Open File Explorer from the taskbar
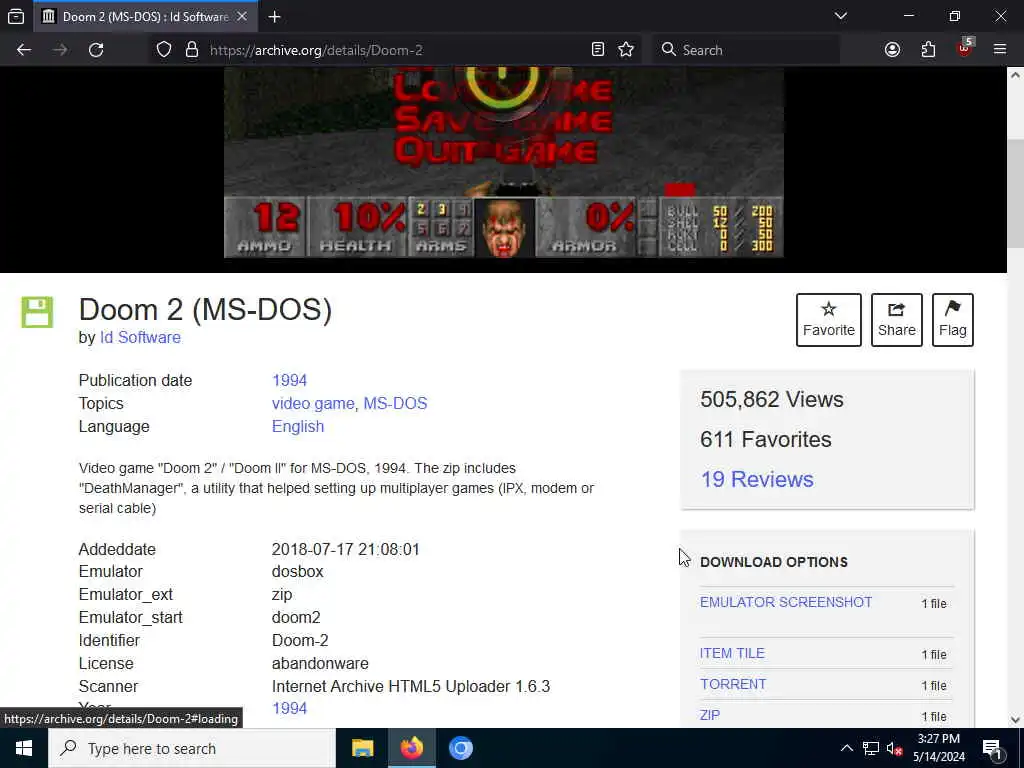This screenshot has height=768, width=1024. 362,748
